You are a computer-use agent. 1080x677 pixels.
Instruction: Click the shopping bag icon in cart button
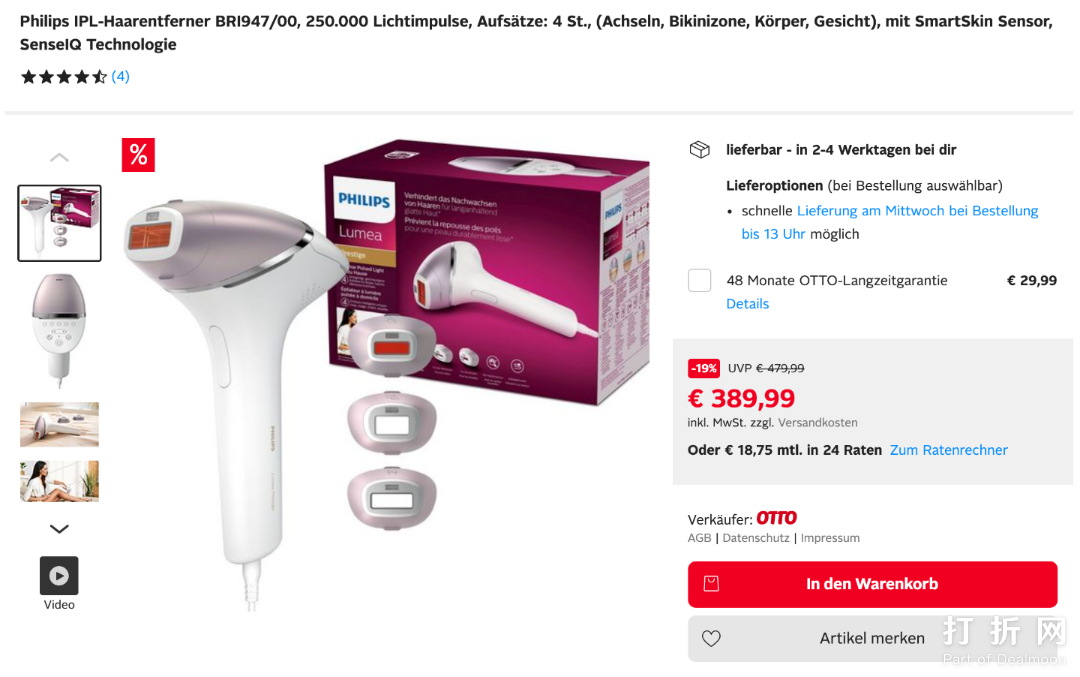[x=712, y=584]
